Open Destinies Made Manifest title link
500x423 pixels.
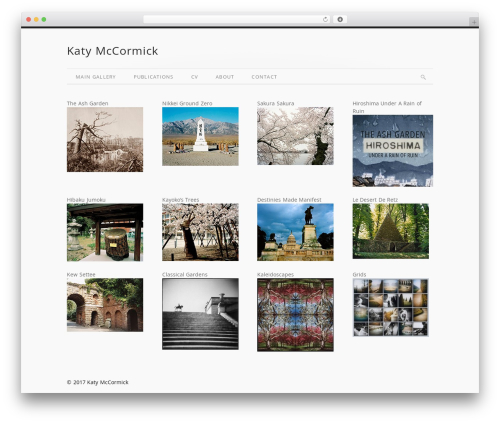tap(289, 200)
